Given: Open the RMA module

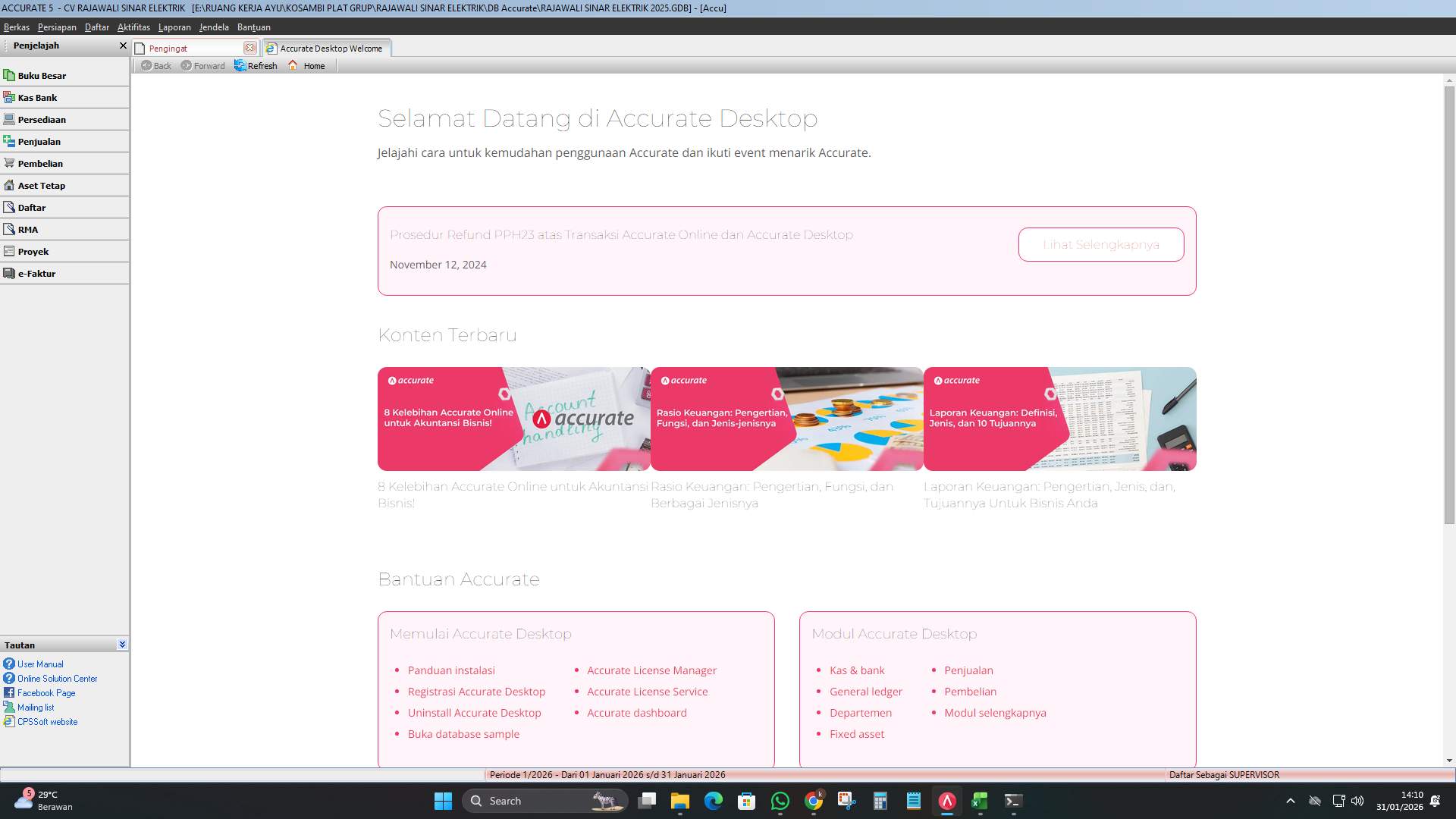Looking at the screenshot, I should (x=27, y=229).
